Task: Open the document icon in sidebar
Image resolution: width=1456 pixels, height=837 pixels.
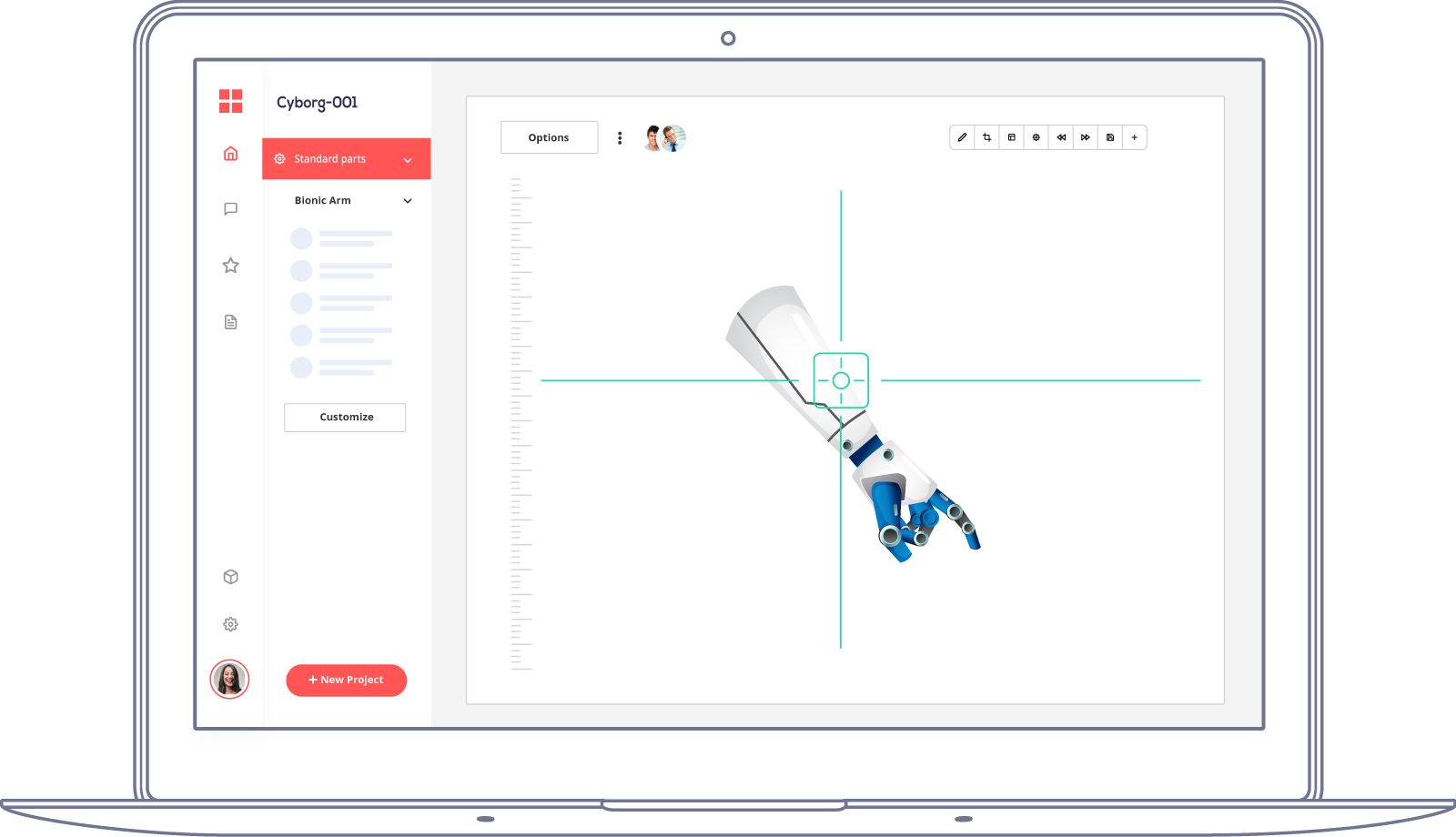Action: (231, 322)
